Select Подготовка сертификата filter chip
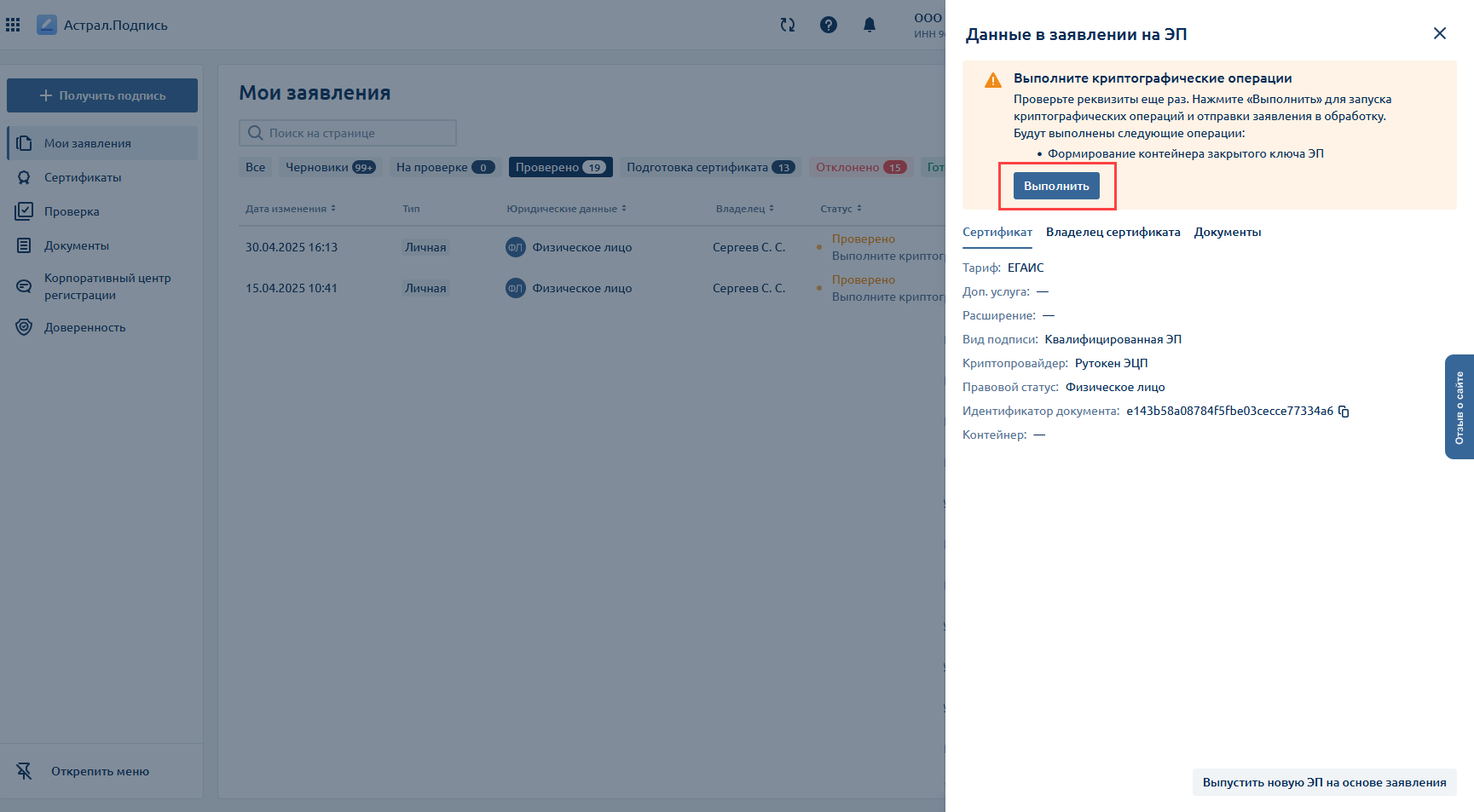1474x812 pixels. point(711,167)
